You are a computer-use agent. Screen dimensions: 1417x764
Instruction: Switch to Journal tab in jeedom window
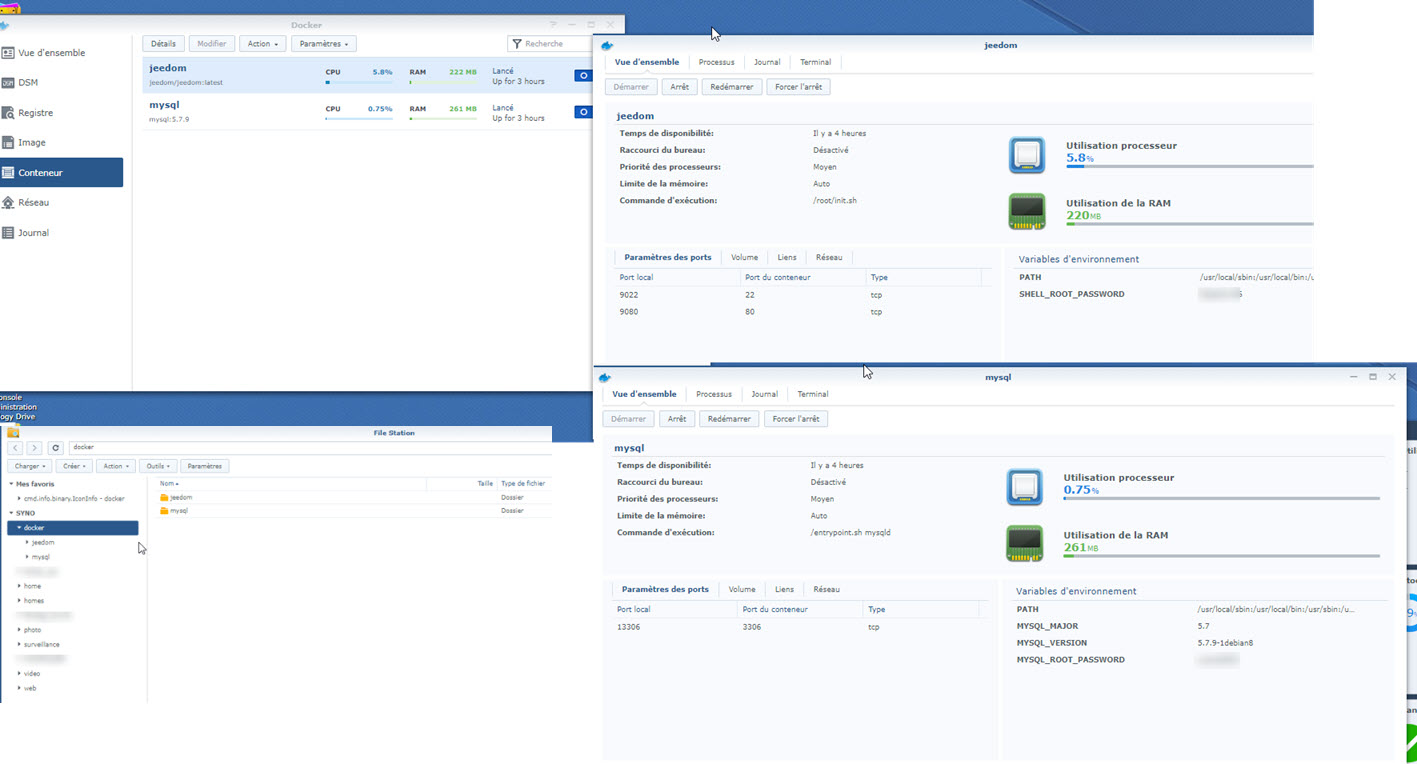[x=767, y=62]
